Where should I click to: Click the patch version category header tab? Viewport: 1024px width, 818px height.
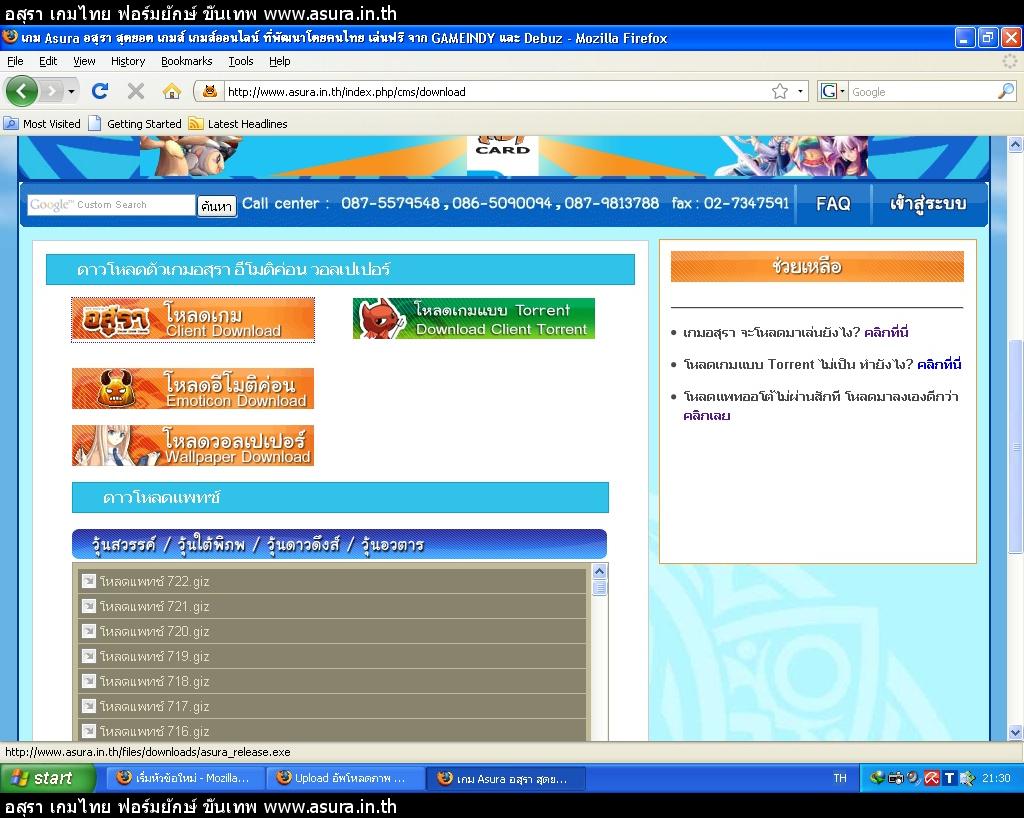click(340, 544)
